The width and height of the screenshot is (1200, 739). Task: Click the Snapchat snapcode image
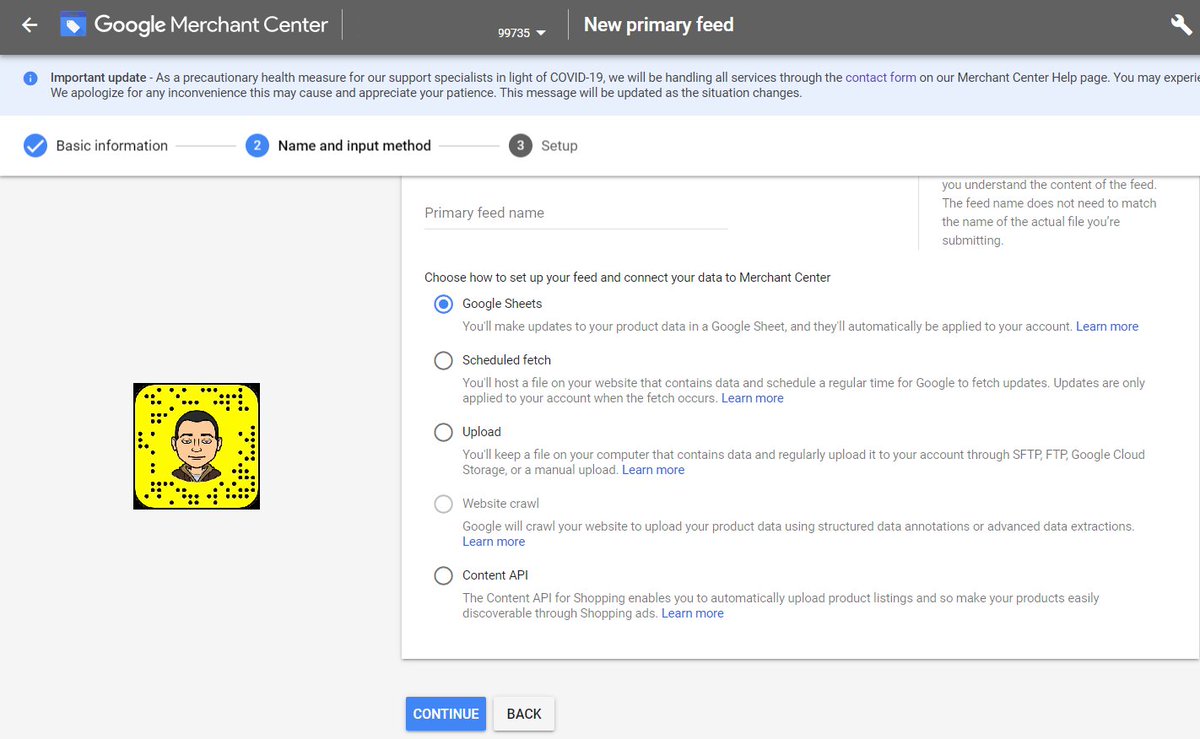click(x=196, y=446)
